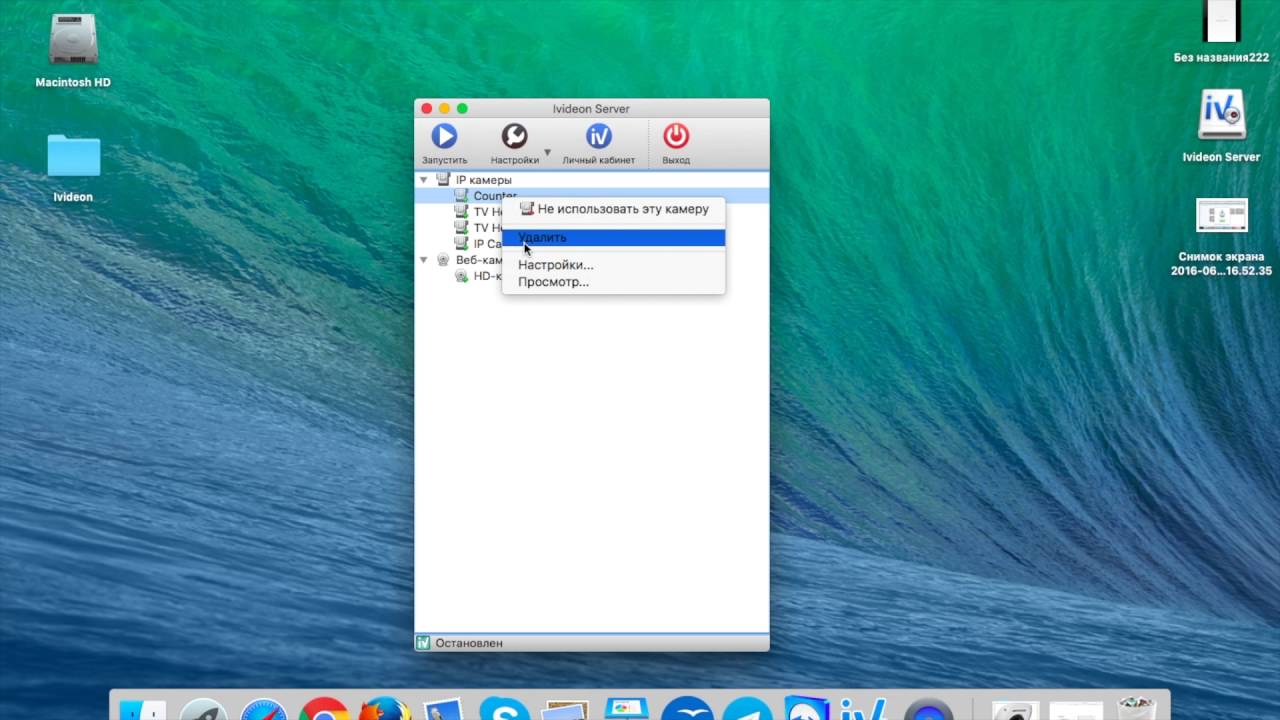Screen dimensions: 1280x720
Task: Click the Ivideon Server window title
Action: [x=591, y=108]
